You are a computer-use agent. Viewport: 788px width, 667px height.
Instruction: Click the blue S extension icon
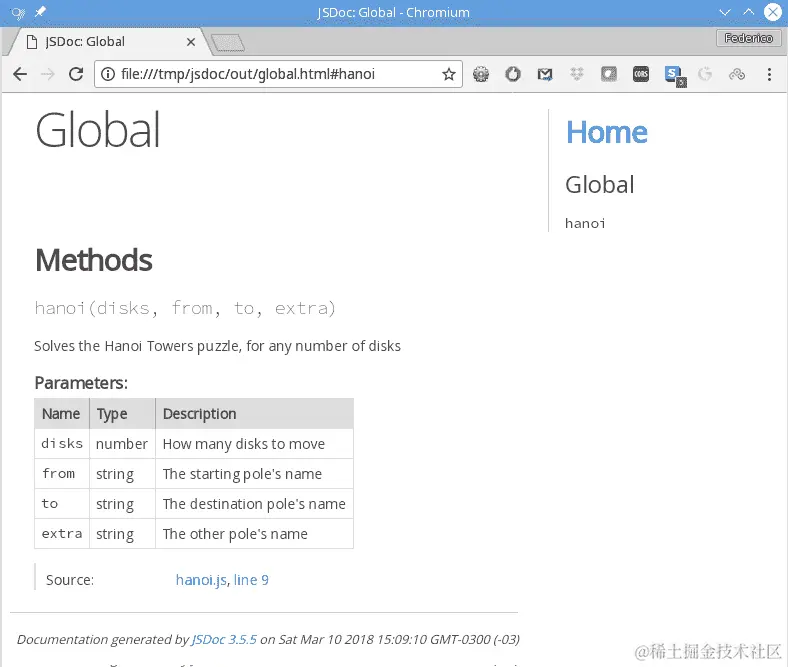tap(674, 76)
